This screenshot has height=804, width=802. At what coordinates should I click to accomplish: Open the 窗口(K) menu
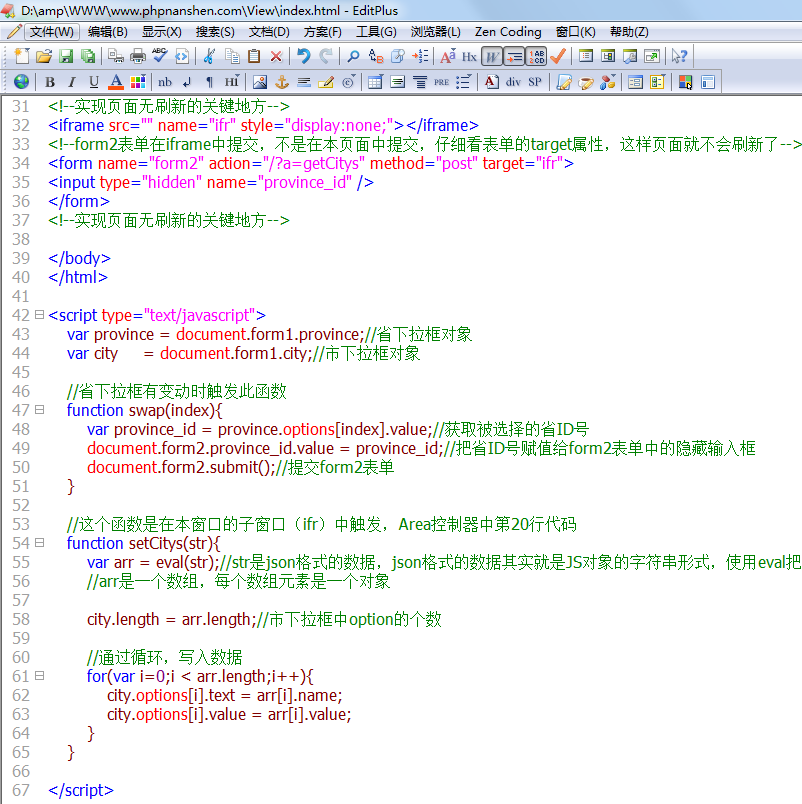click(576, 32)
